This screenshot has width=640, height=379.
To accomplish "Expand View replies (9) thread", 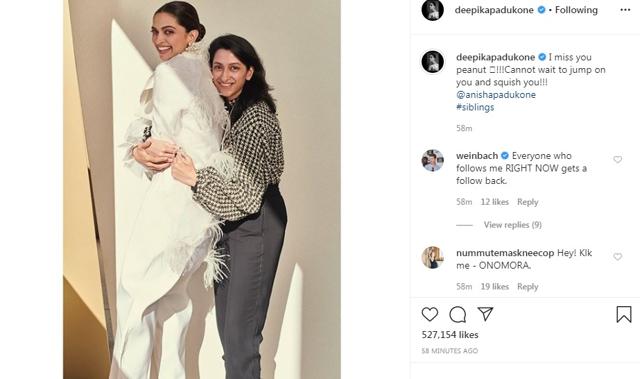I will 513,225.
